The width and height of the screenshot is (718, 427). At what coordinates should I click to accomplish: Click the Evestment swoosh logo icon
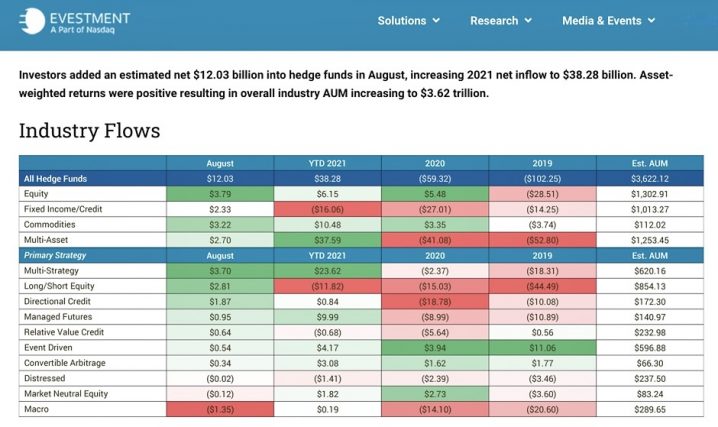[x=31, y=21]
